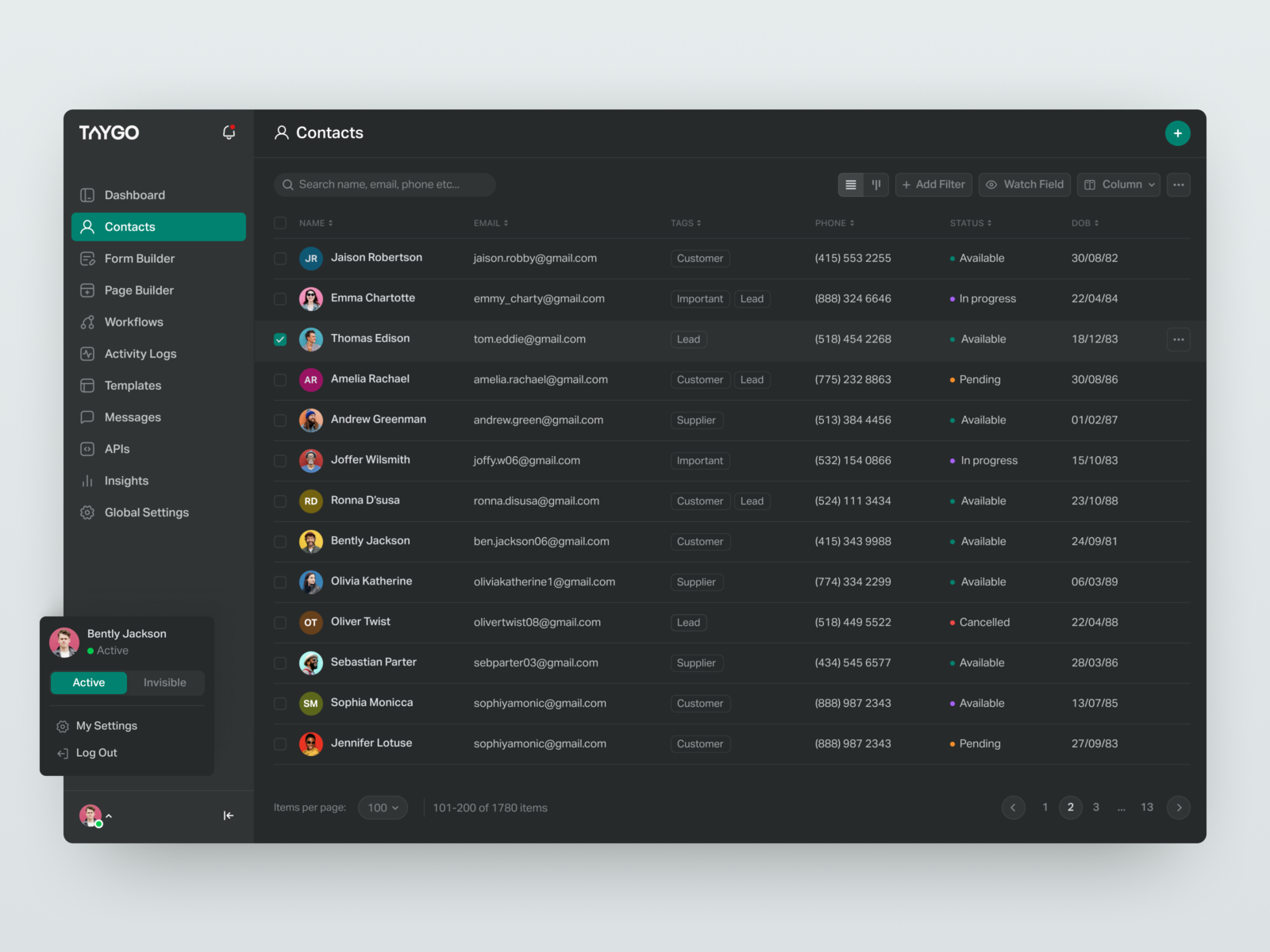
Task: Expand the user status chevron near avatar
Action: (110, 816)
